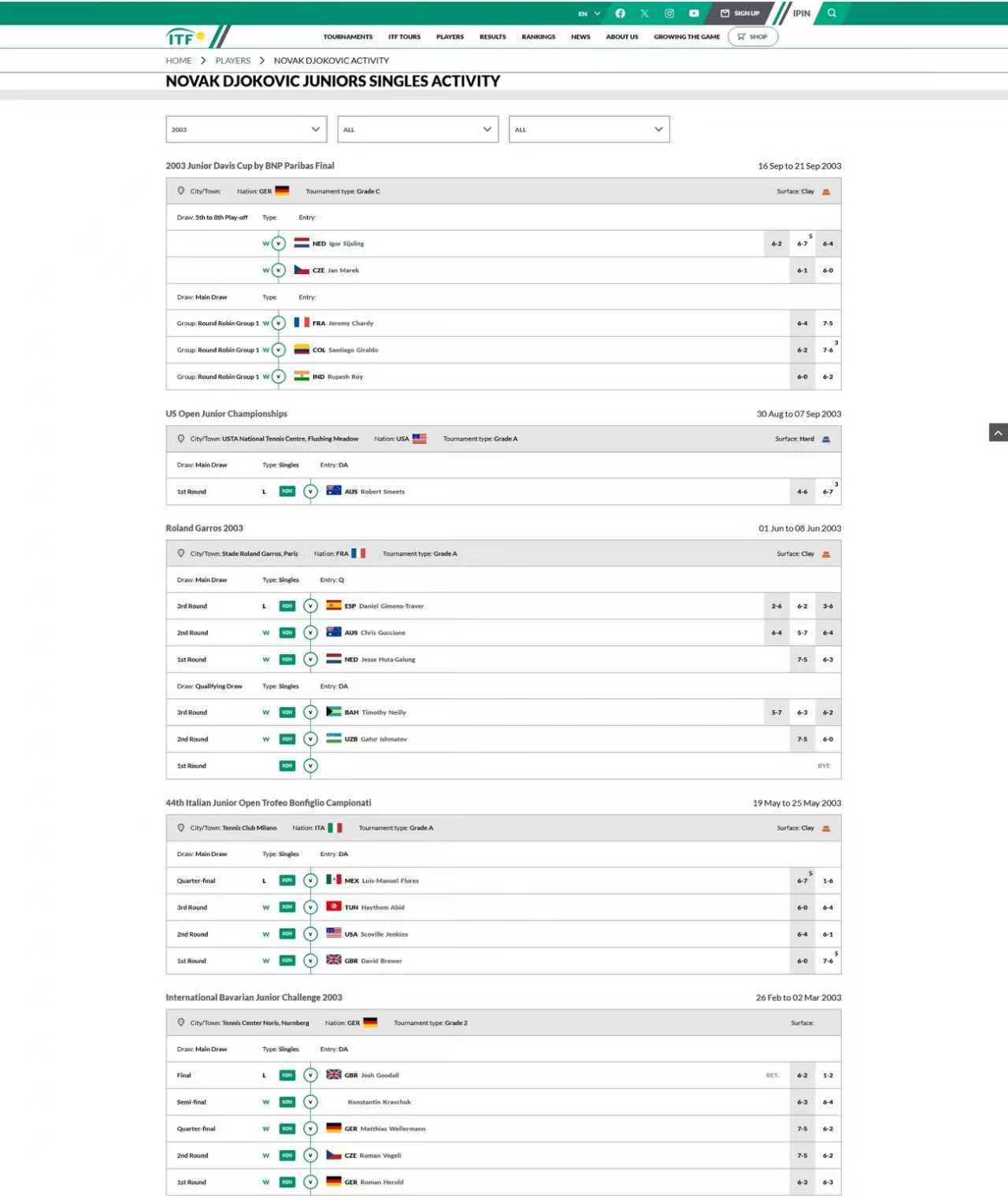Click Novak Djokovic Activity breadcrumb text

332,61
